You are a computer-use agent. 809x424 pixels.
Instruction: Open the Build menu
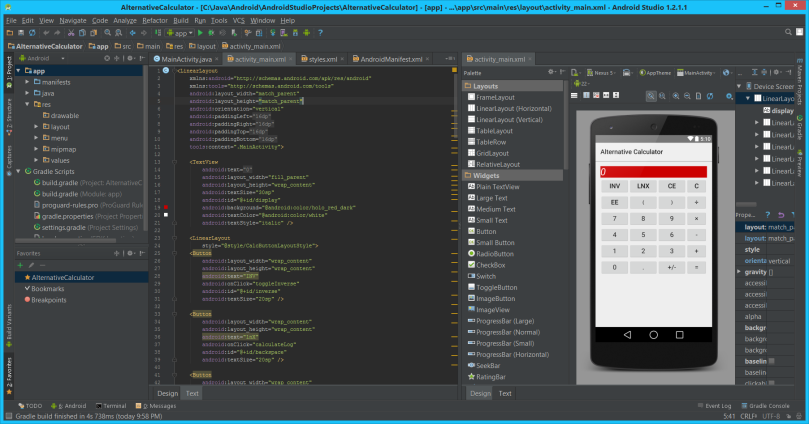coord(181,21)
